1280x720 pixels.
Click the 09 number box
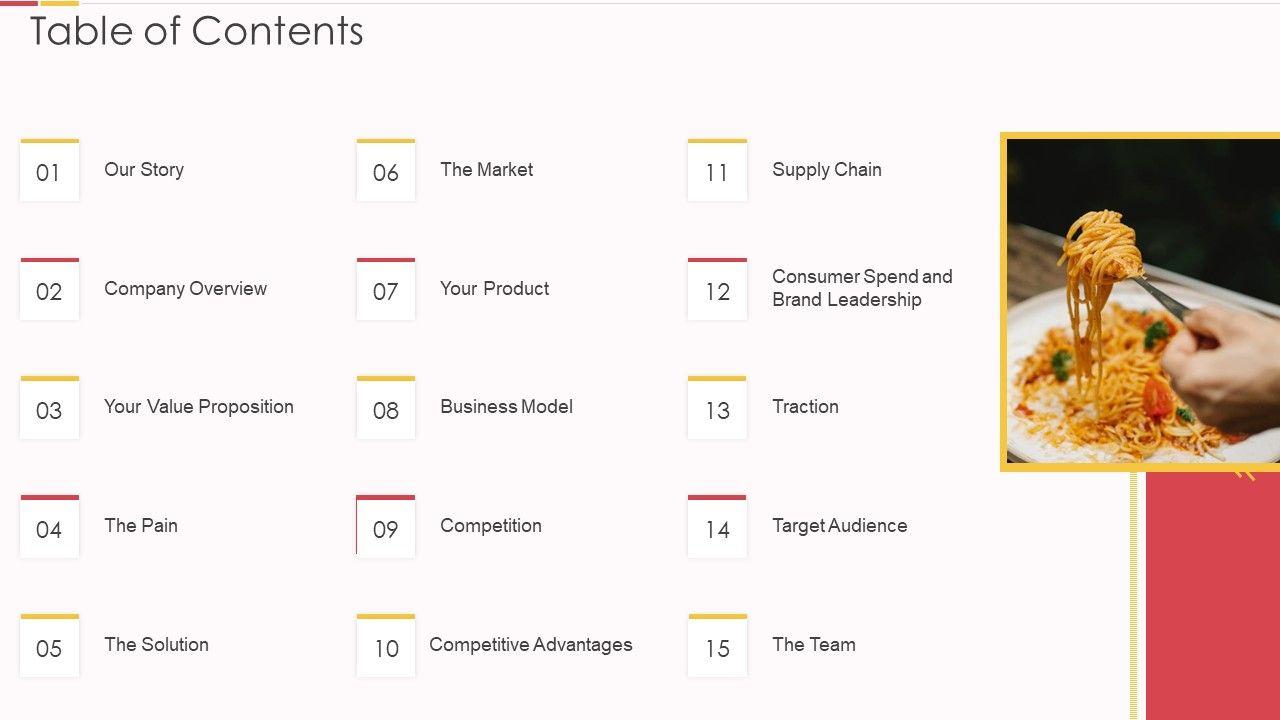tap(386, 528)
